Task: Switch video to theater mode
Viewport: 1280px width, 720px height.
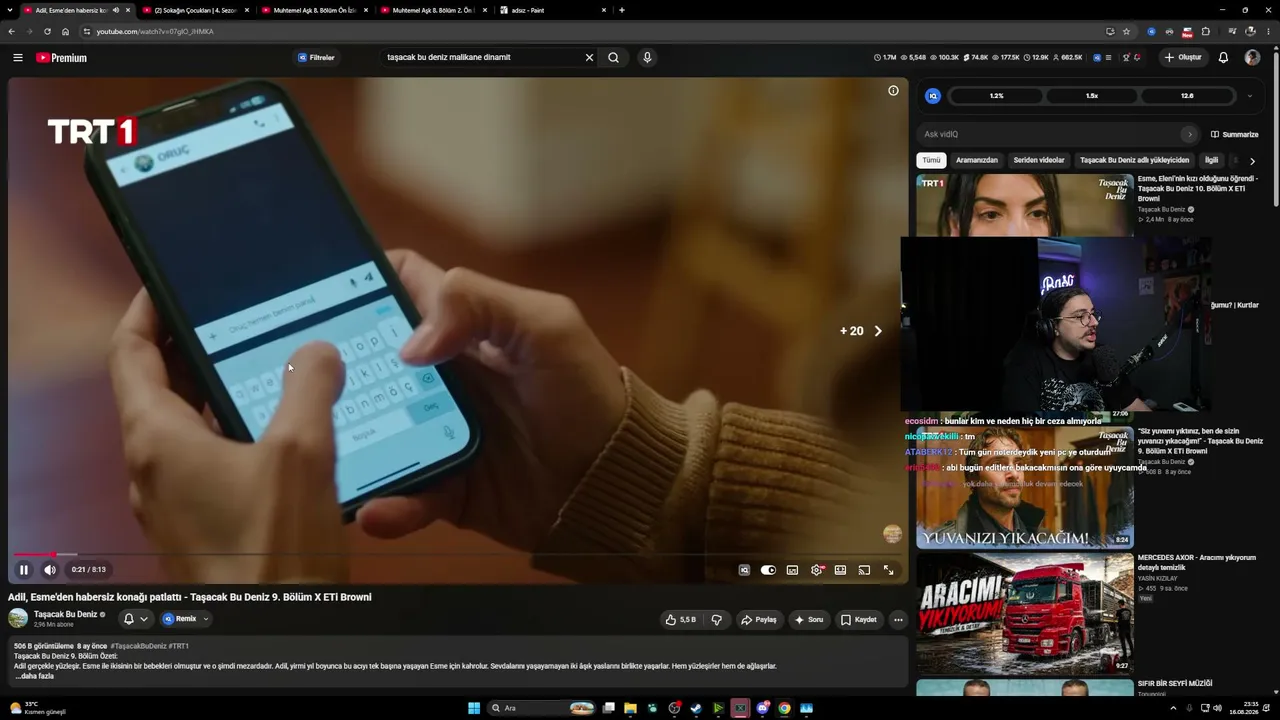Action: click(x=840, y=570)
